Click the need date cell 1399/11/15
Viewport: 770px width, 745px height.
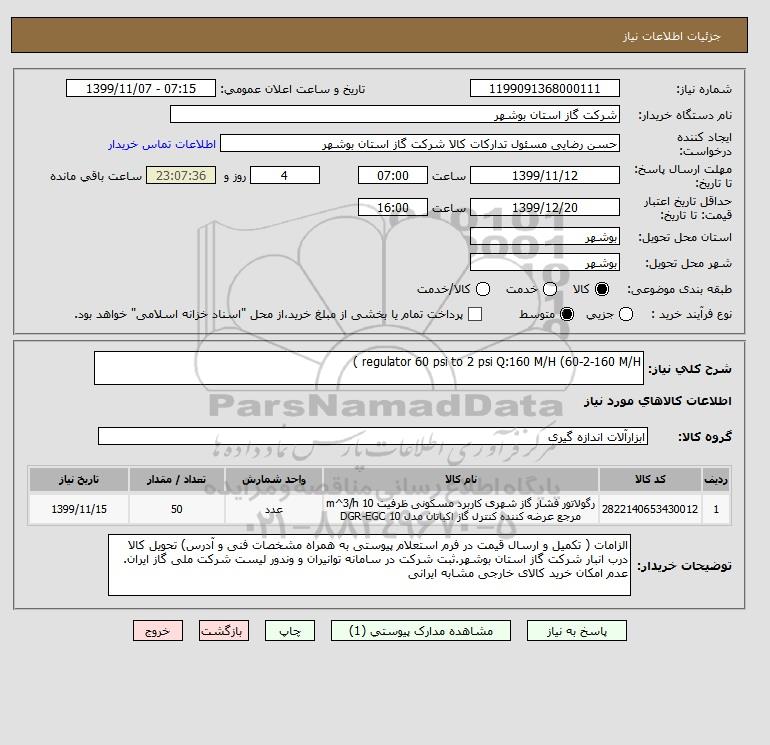(79, 509)
